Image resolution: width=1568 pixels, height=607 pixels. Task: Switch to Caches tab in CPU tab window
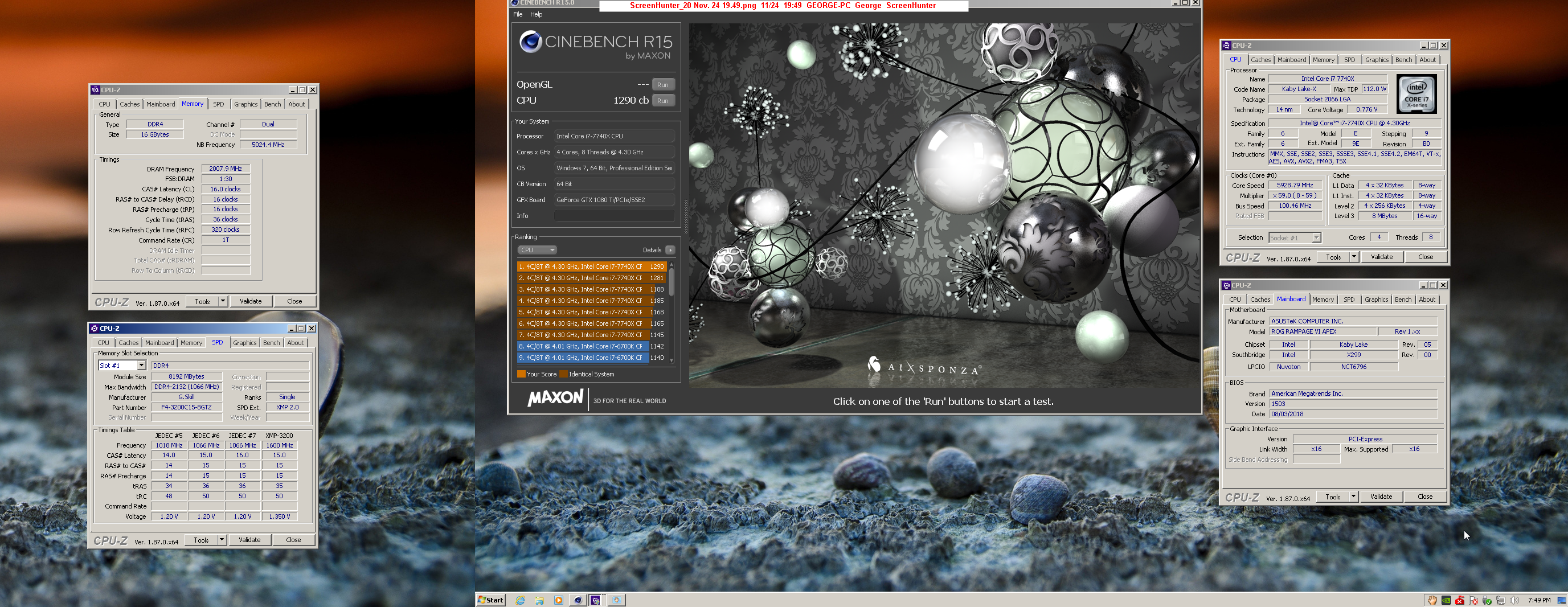pos(1260,60)
